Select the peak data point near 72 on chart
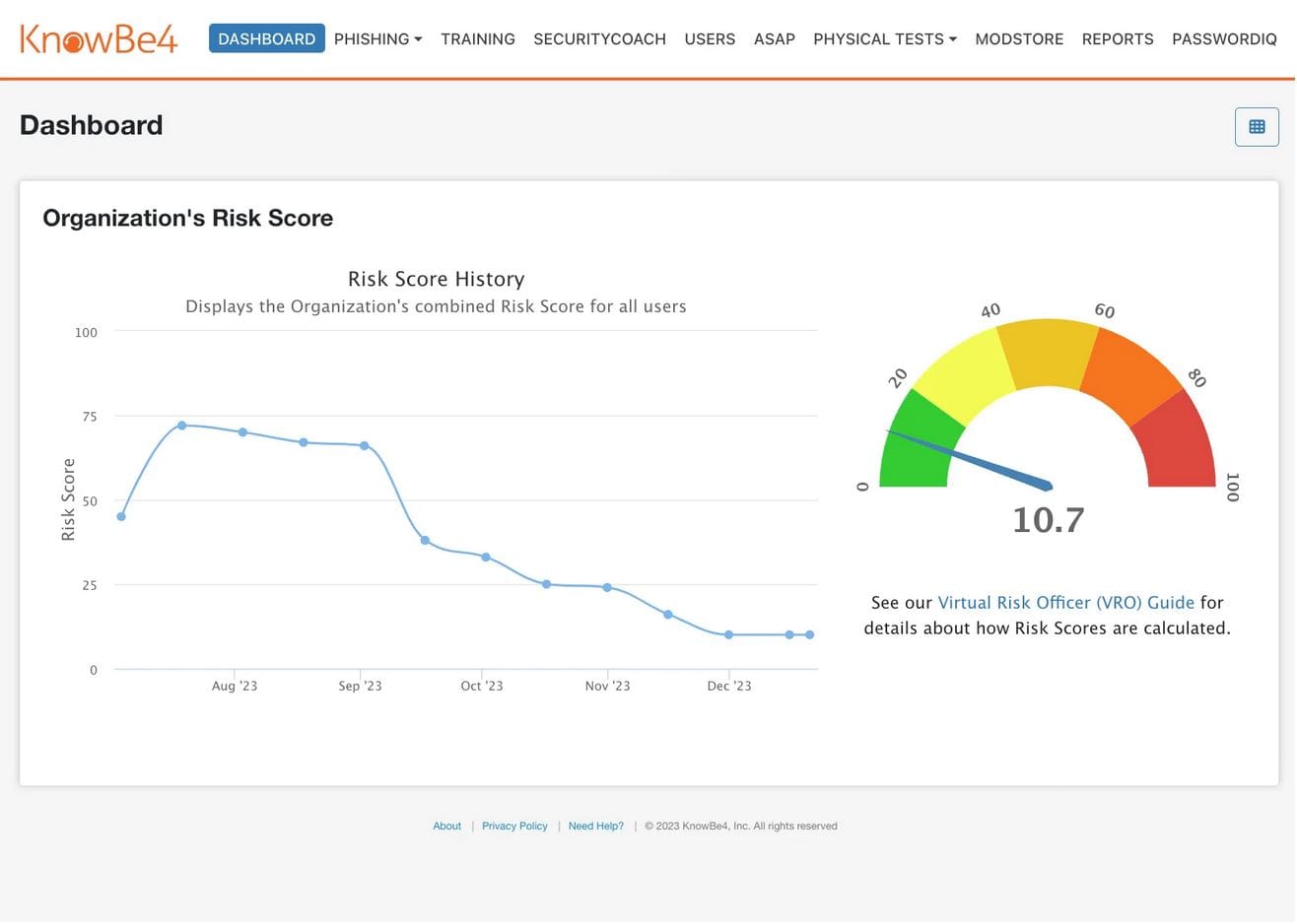 coord(181,426)
